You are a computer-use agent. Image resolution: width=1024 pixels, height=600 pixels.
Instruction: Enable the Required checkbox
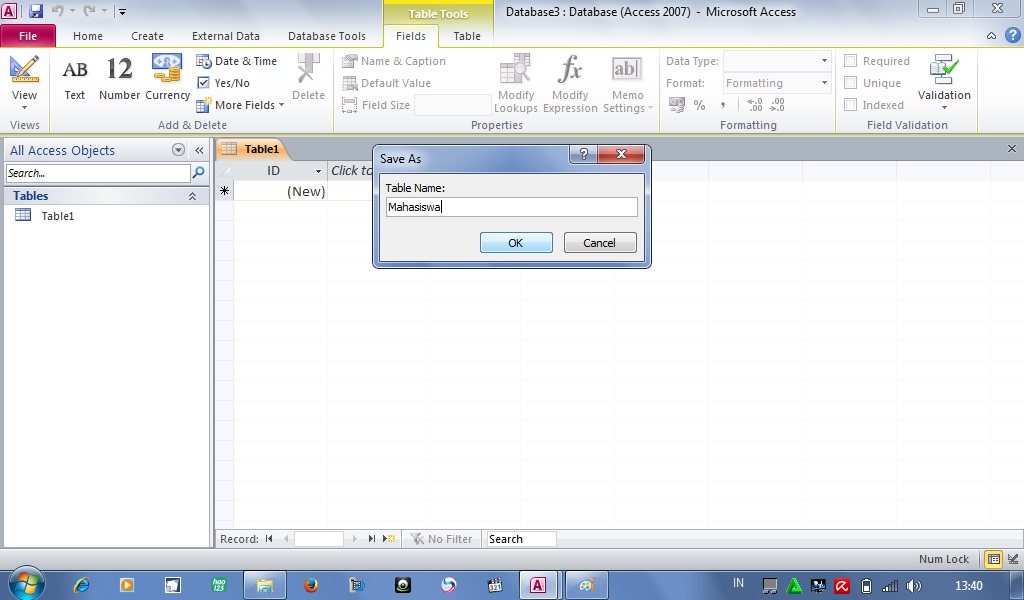pos(850,61)
